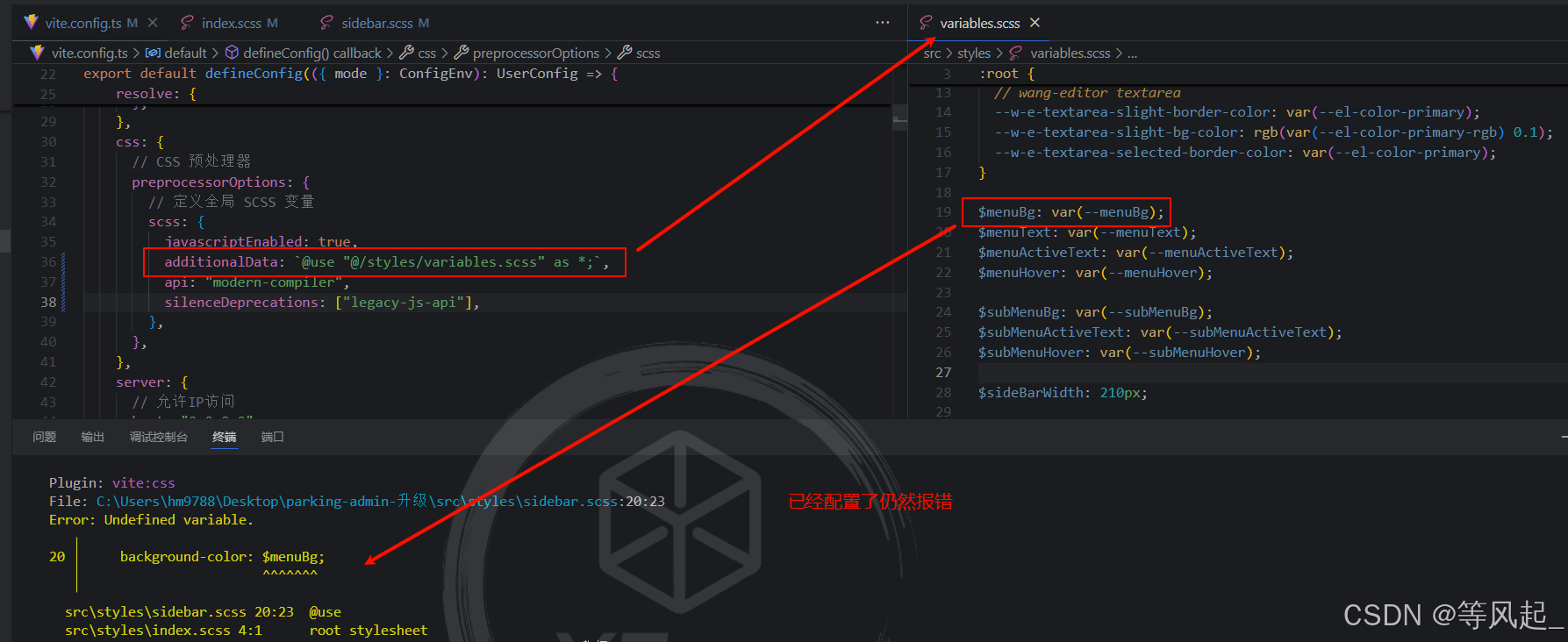
Task: Open the 调试控制台 (Debug Console) panel tab
Action: point(158,437)
